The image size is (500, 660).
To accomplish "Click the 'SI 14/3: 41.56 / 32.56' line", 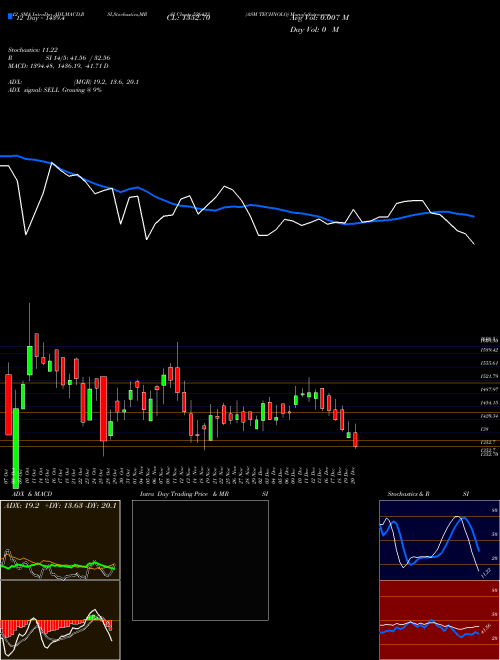I will point(78,58).
